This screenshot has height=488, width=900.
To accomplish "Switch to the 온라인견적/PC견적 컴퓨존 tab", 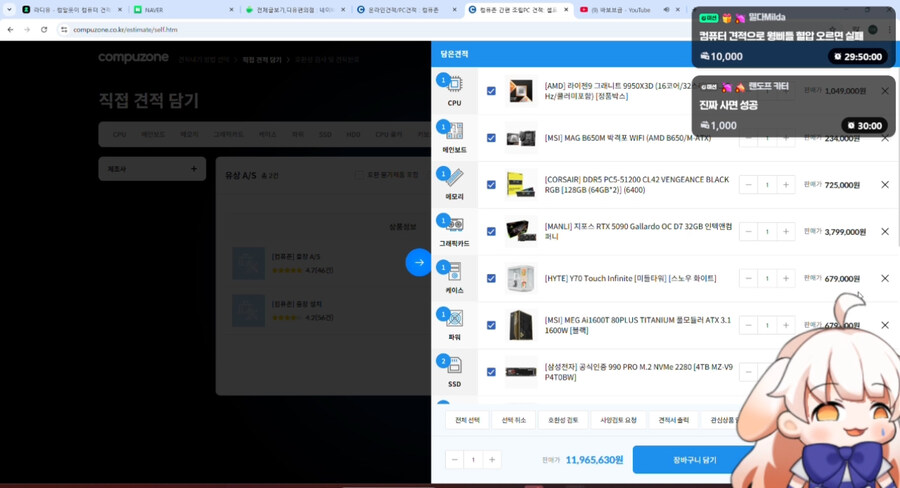I will pos(405,10).
